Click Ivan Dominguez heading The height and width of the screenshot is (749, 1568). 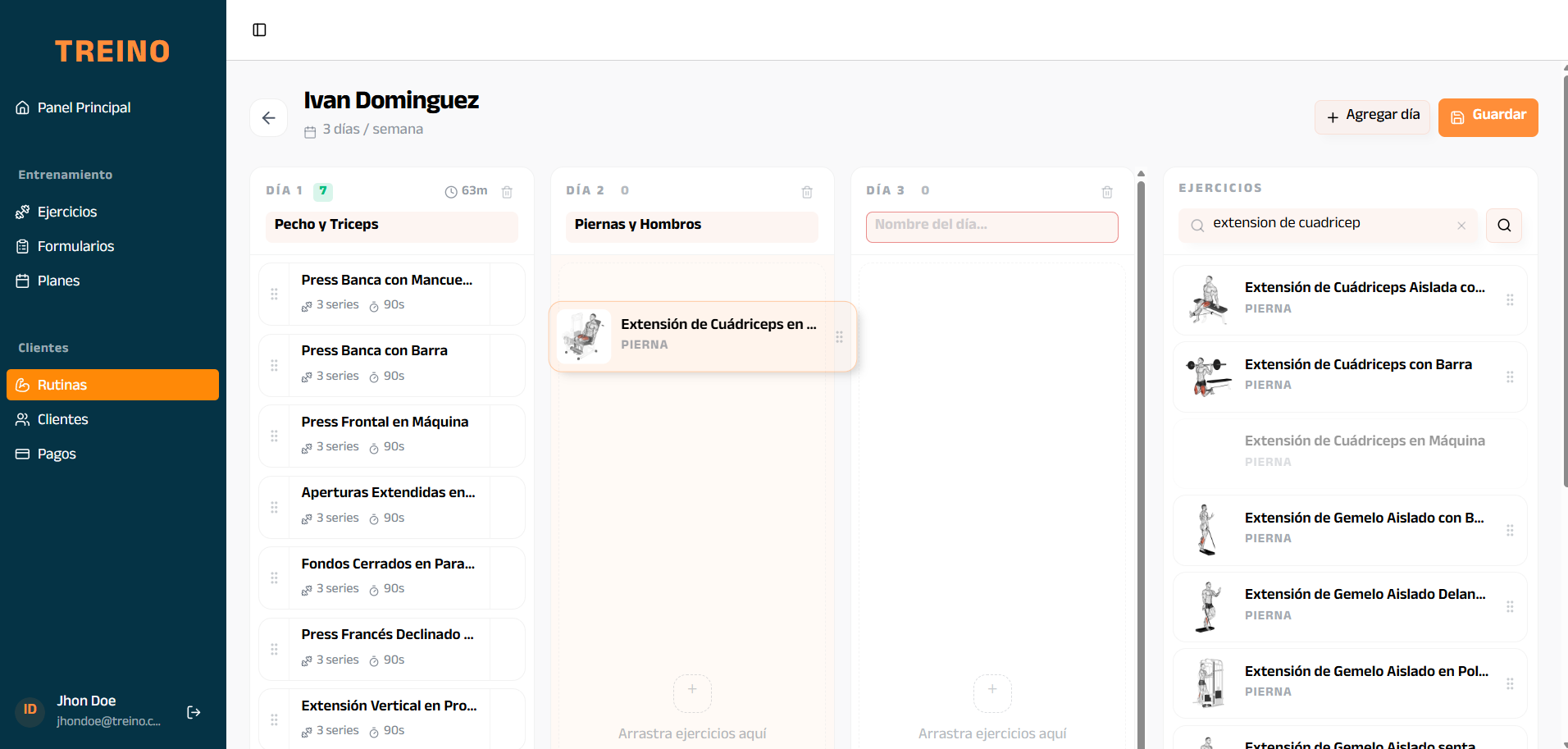click(x=391, y=100)
